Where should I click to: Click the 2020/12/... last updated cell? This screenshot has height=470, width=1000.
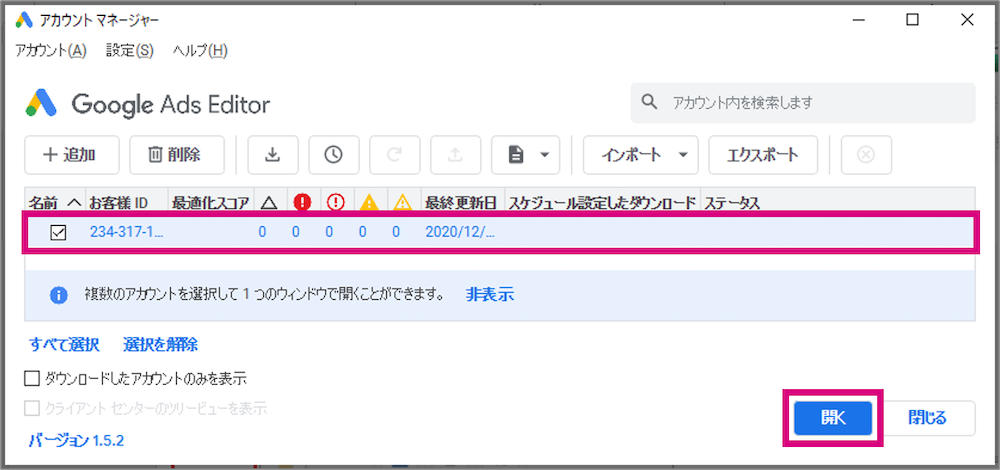point(460,233)
